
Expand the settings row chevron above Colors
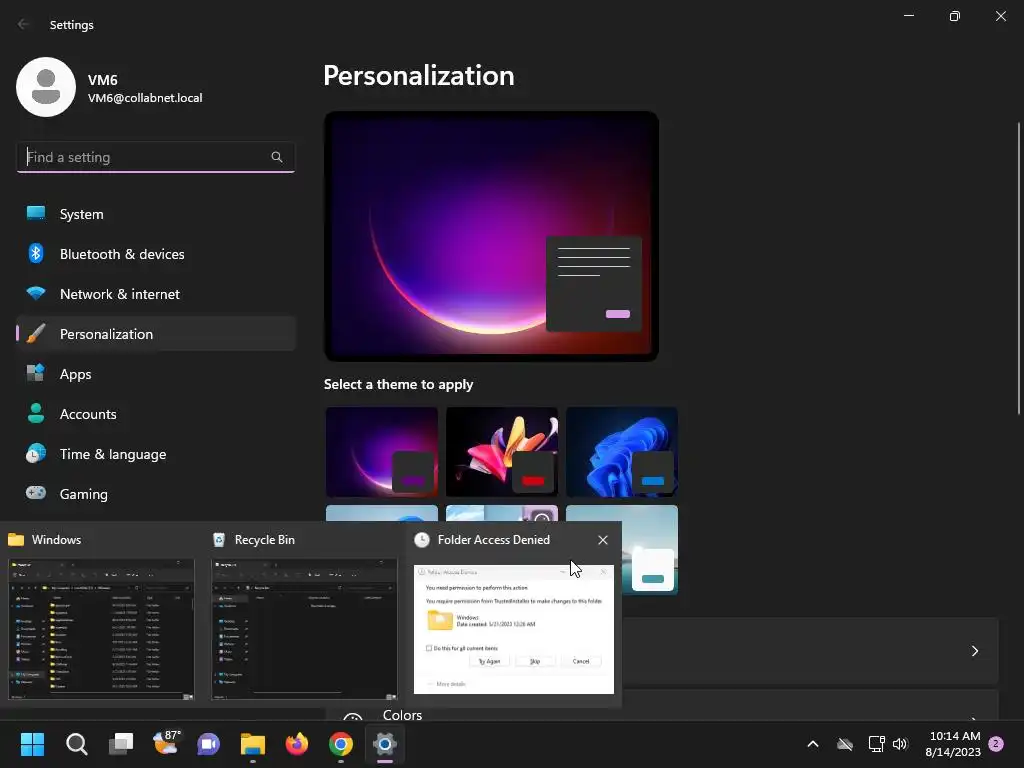coord(974,651)
